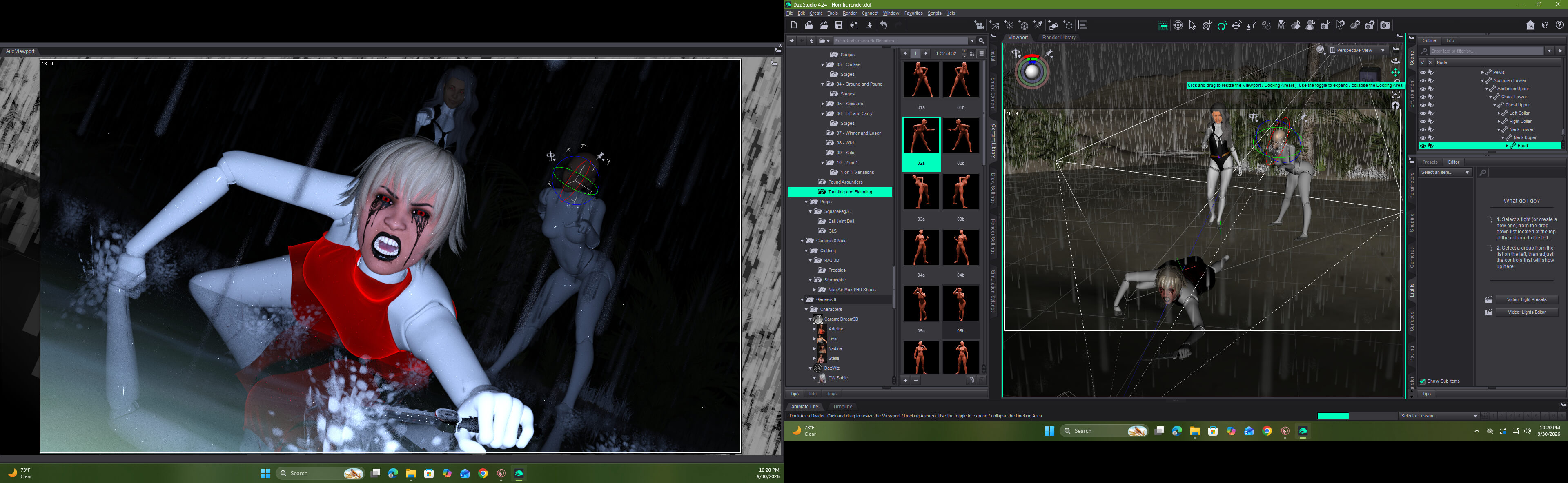
Task: Select the Node Selection arrow tool
Action: pos(1192,25)
